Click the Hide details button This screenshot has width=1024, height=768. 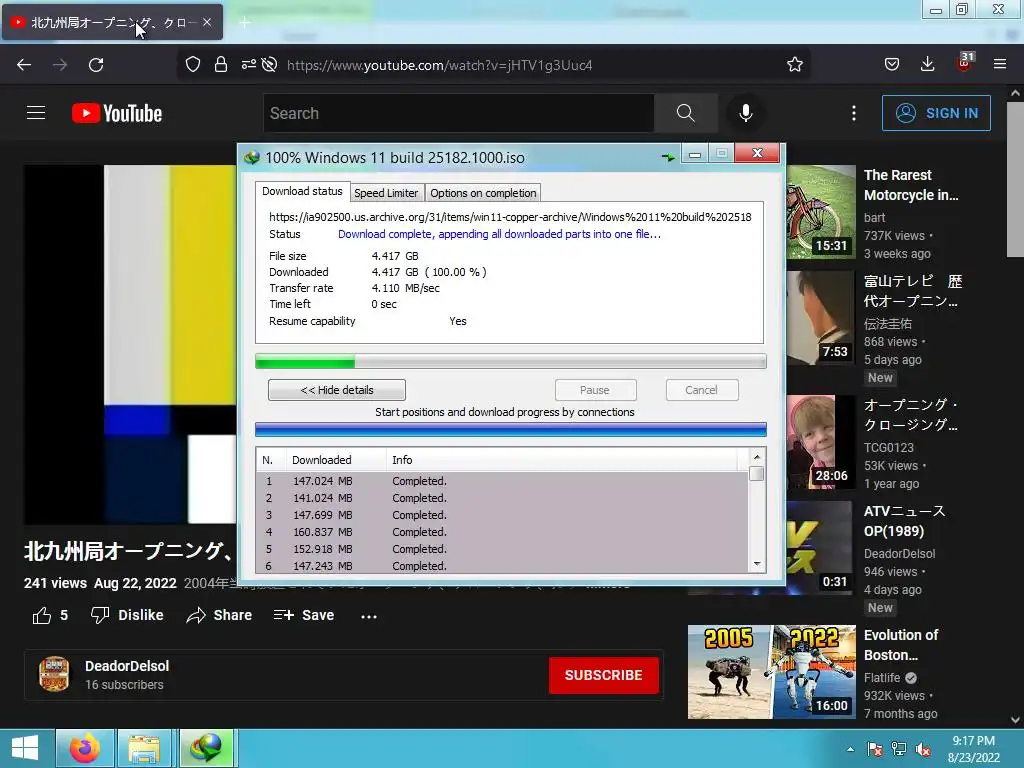pos(337,390)
